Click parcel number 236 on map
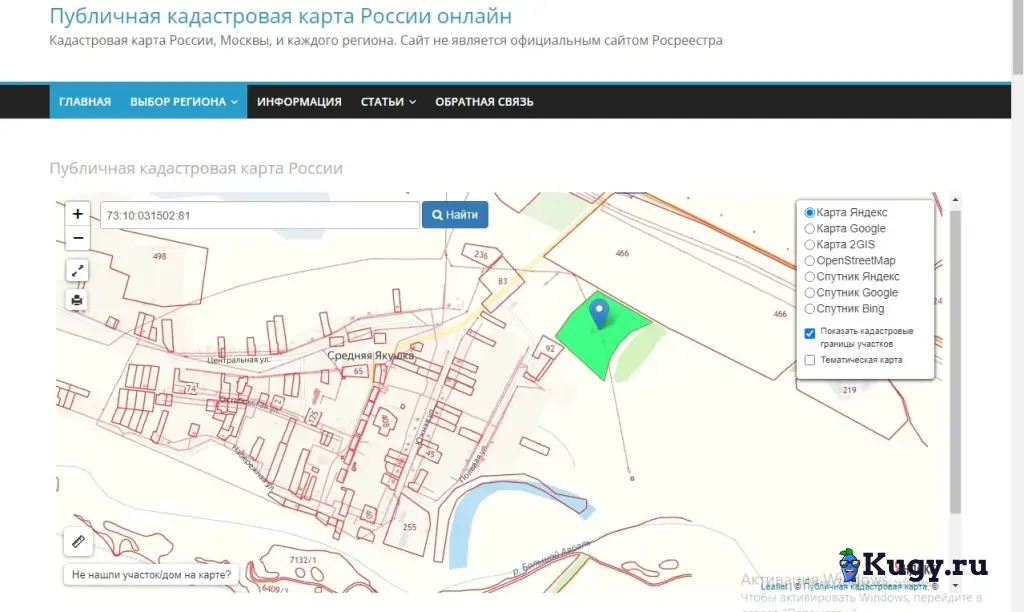This screenshot has height=612, width=1024. point(481,255)
